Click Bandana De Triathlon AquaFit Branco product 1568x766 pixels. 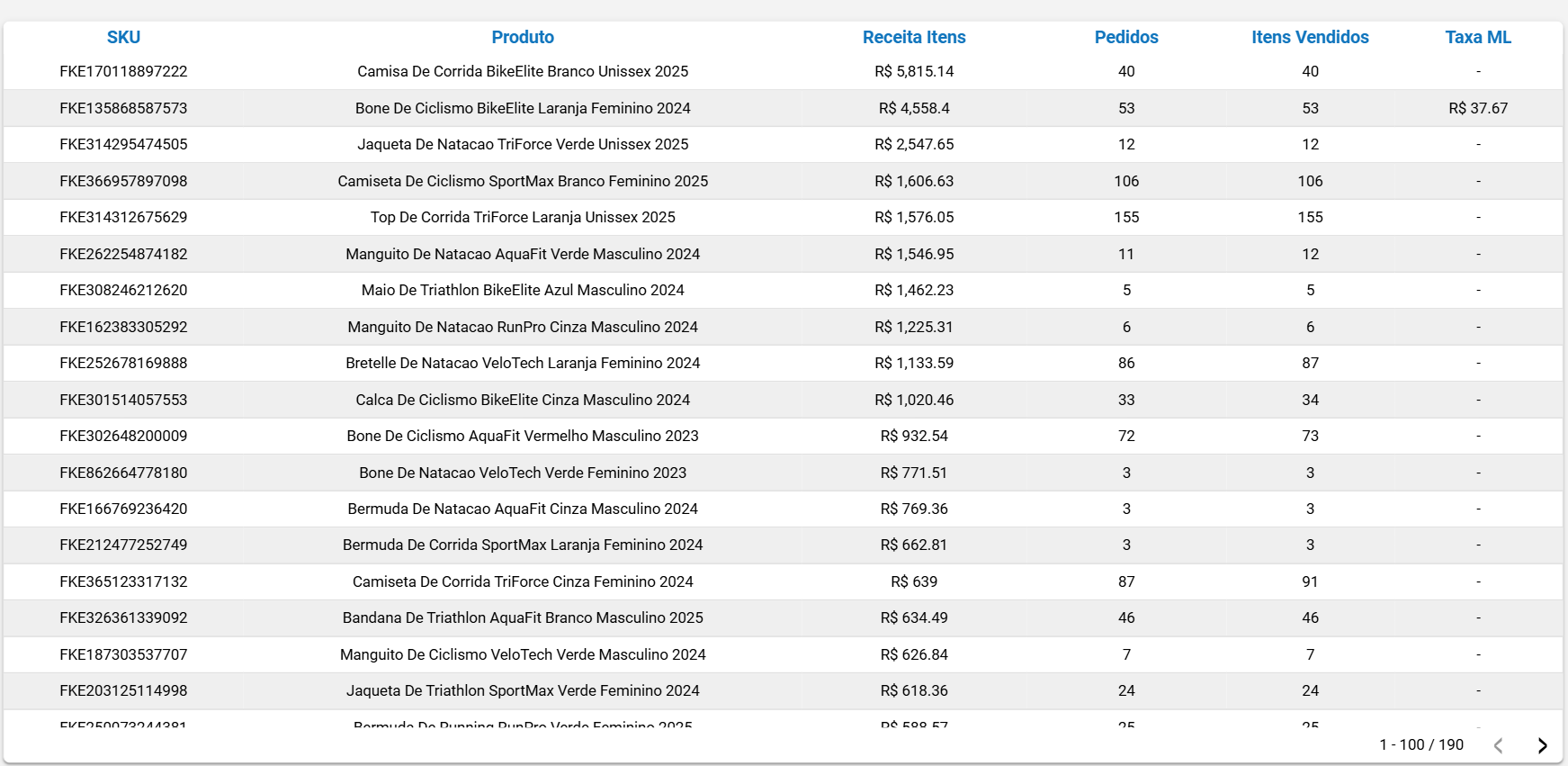[522, 617]
